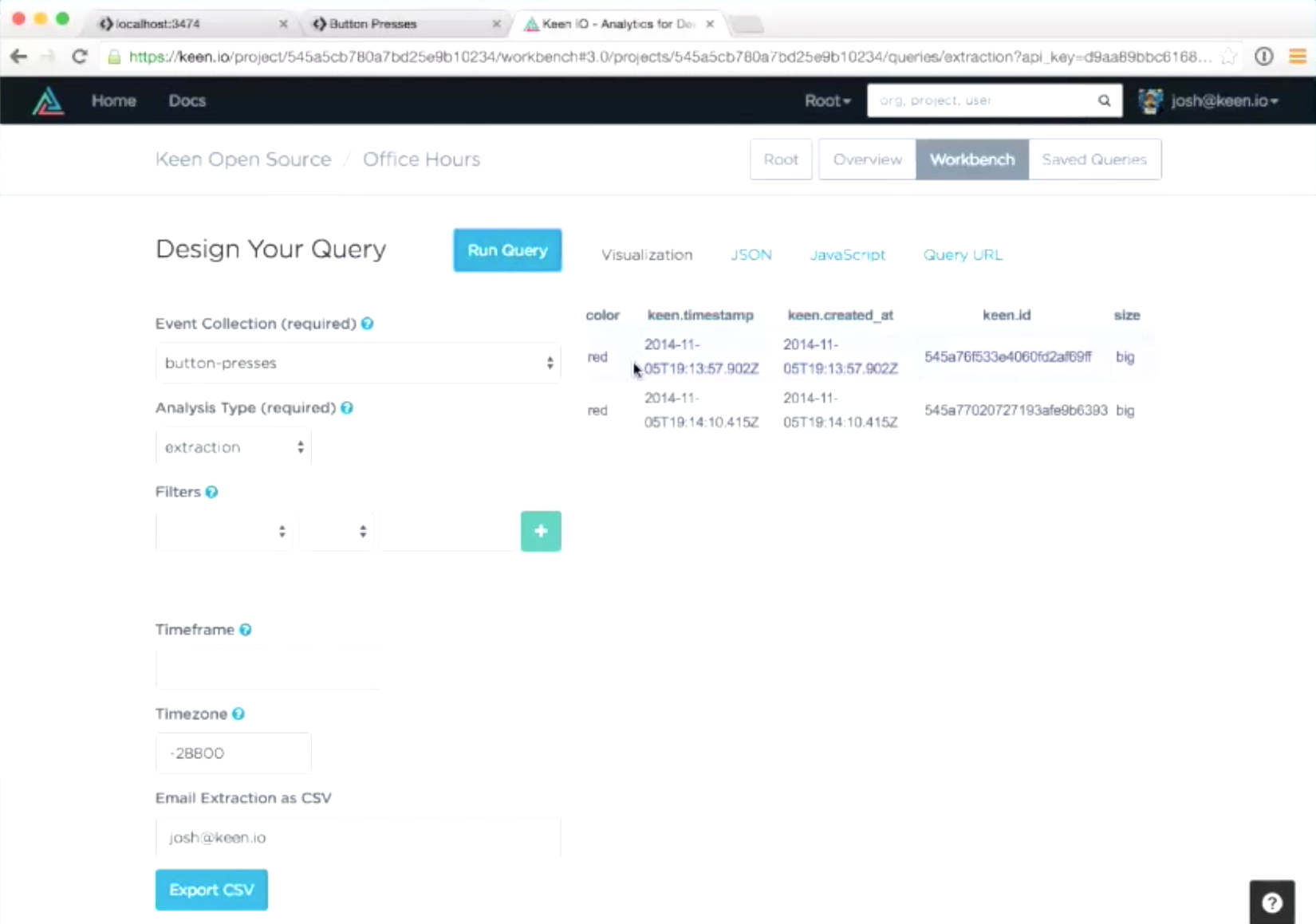Click the Run Query button

[507, 250]
